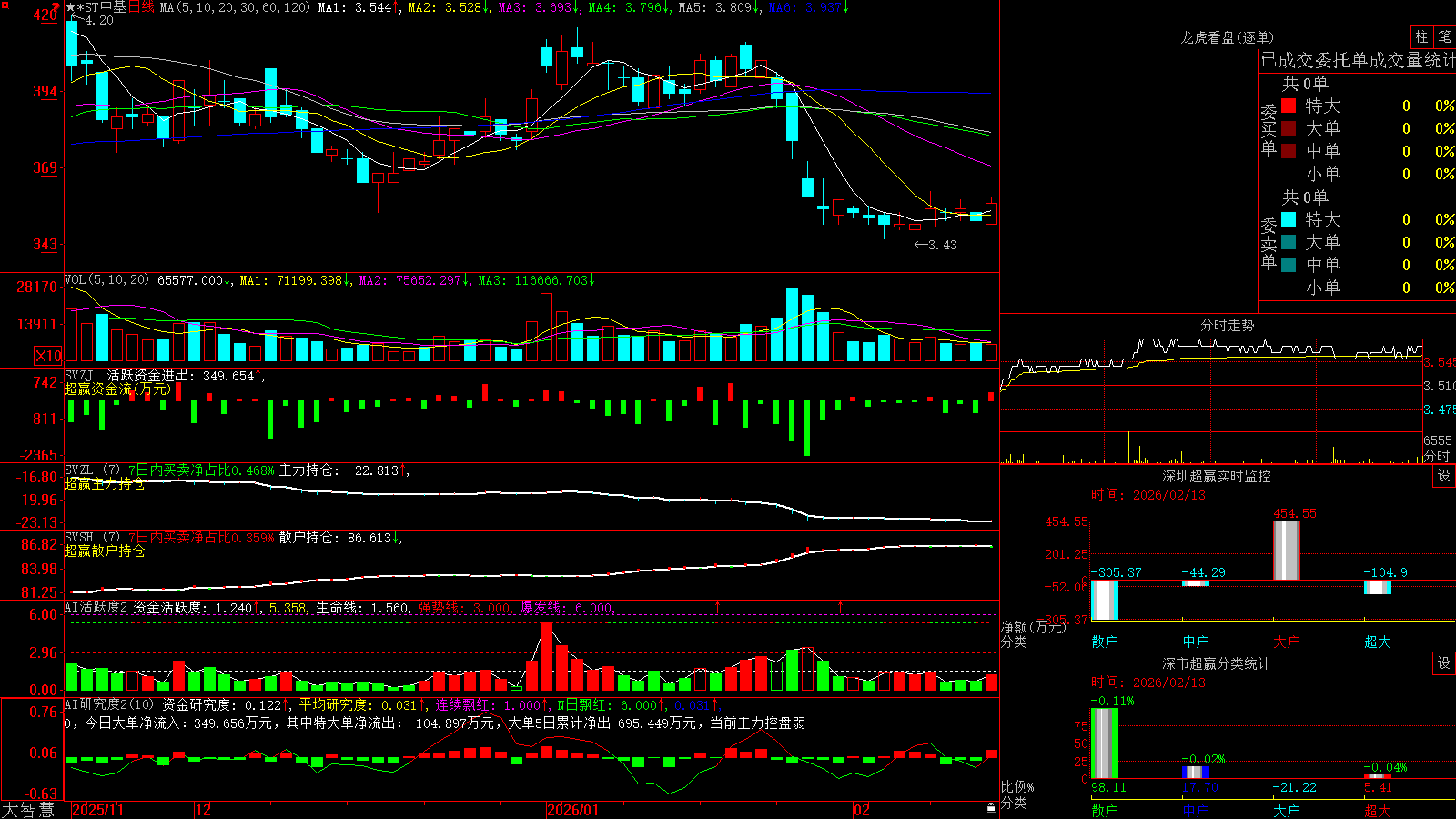
Task: Click the 超赢散户持仓 legend label
Action: coord(105,551)
